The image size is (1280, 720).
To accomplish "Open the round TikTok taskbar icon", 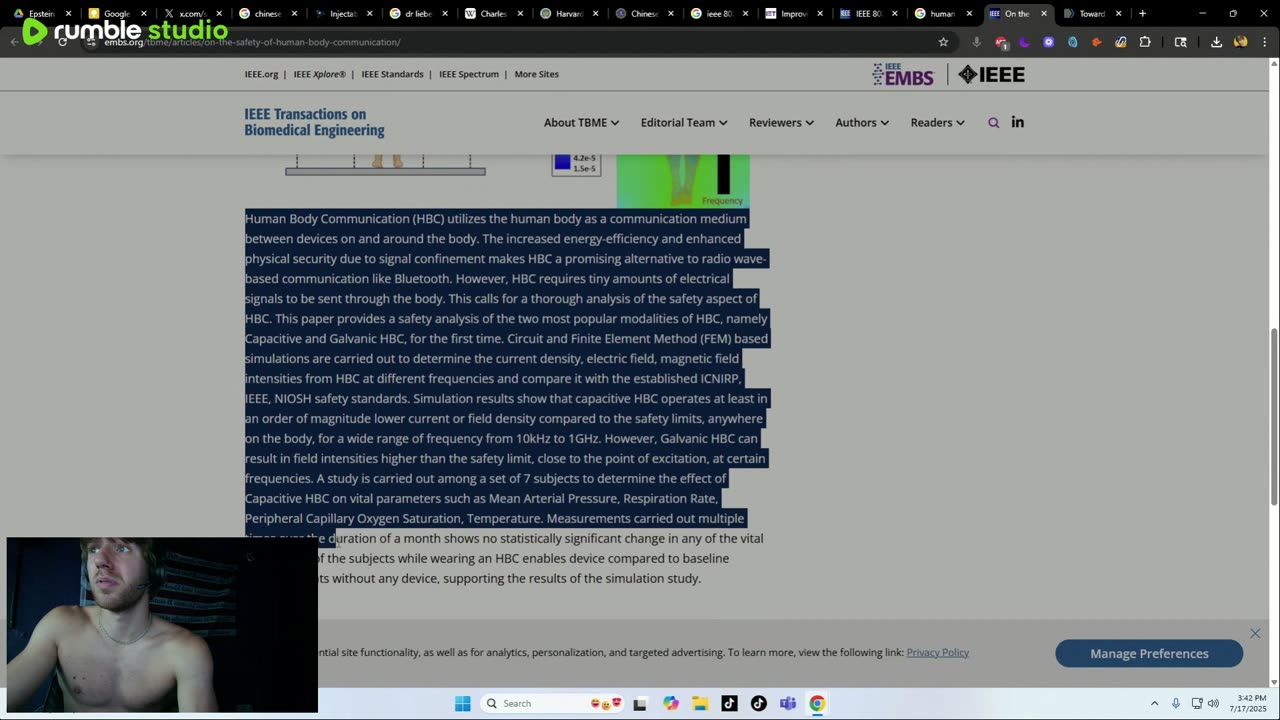I will [x=758, y=703].
